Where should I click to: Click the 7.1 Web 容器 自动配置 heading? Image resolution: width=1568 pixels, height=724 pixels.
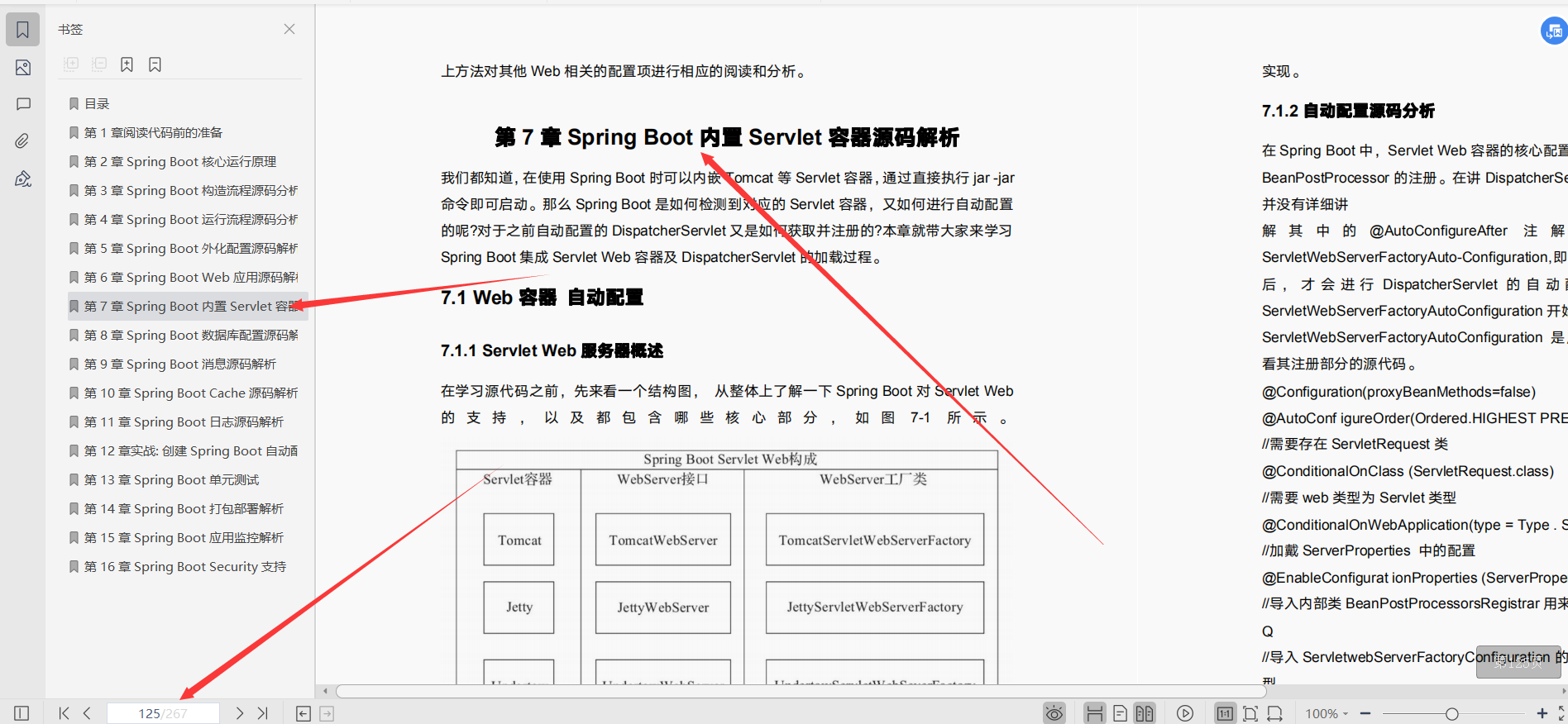coord(542,298)
